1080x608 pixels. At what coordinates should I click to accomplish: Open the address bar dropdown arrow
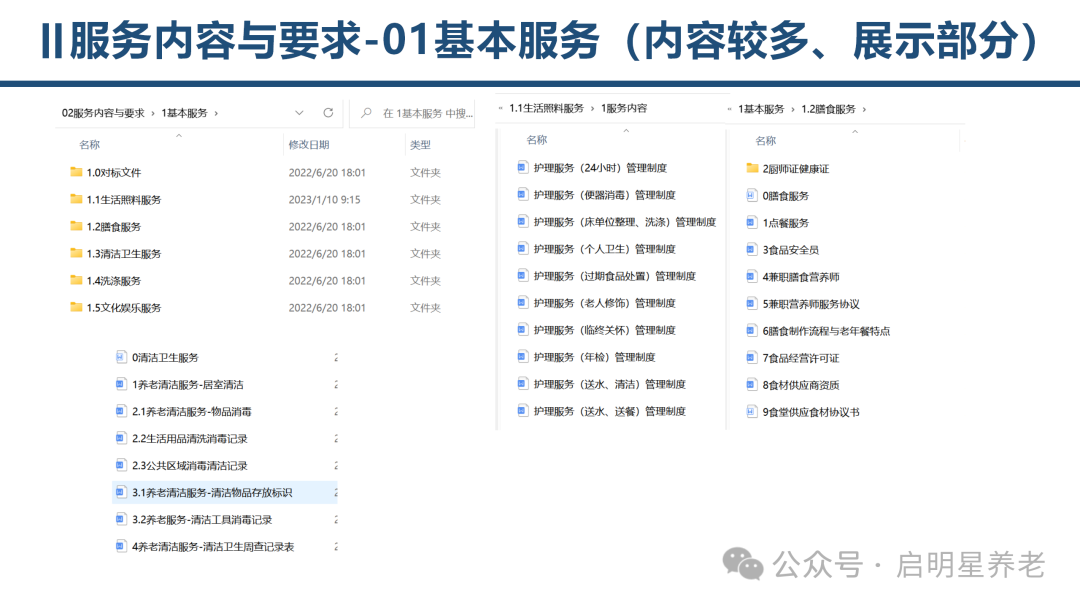(x=298, y=112)
